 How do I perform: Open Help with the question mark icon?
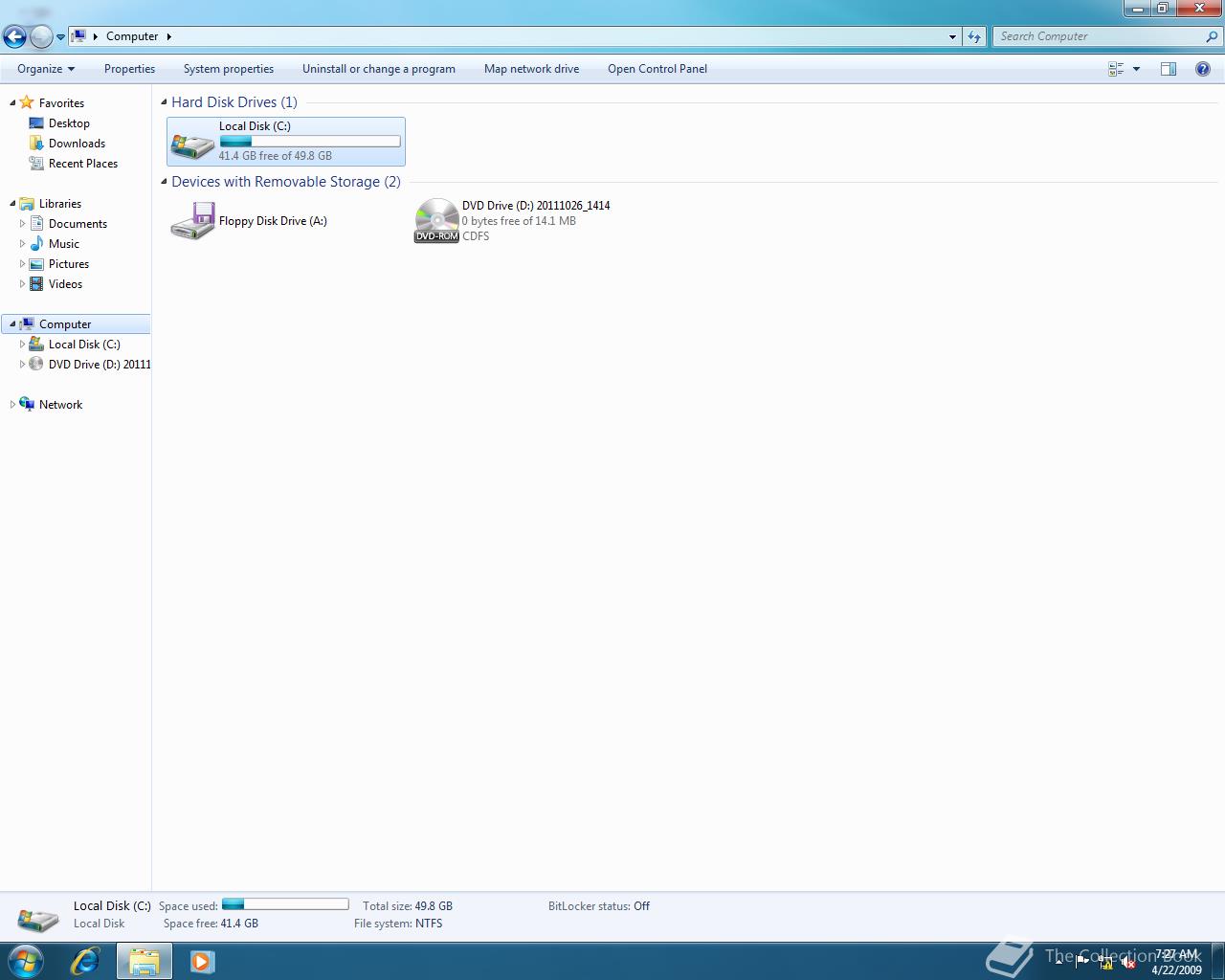pos(1203,69)
